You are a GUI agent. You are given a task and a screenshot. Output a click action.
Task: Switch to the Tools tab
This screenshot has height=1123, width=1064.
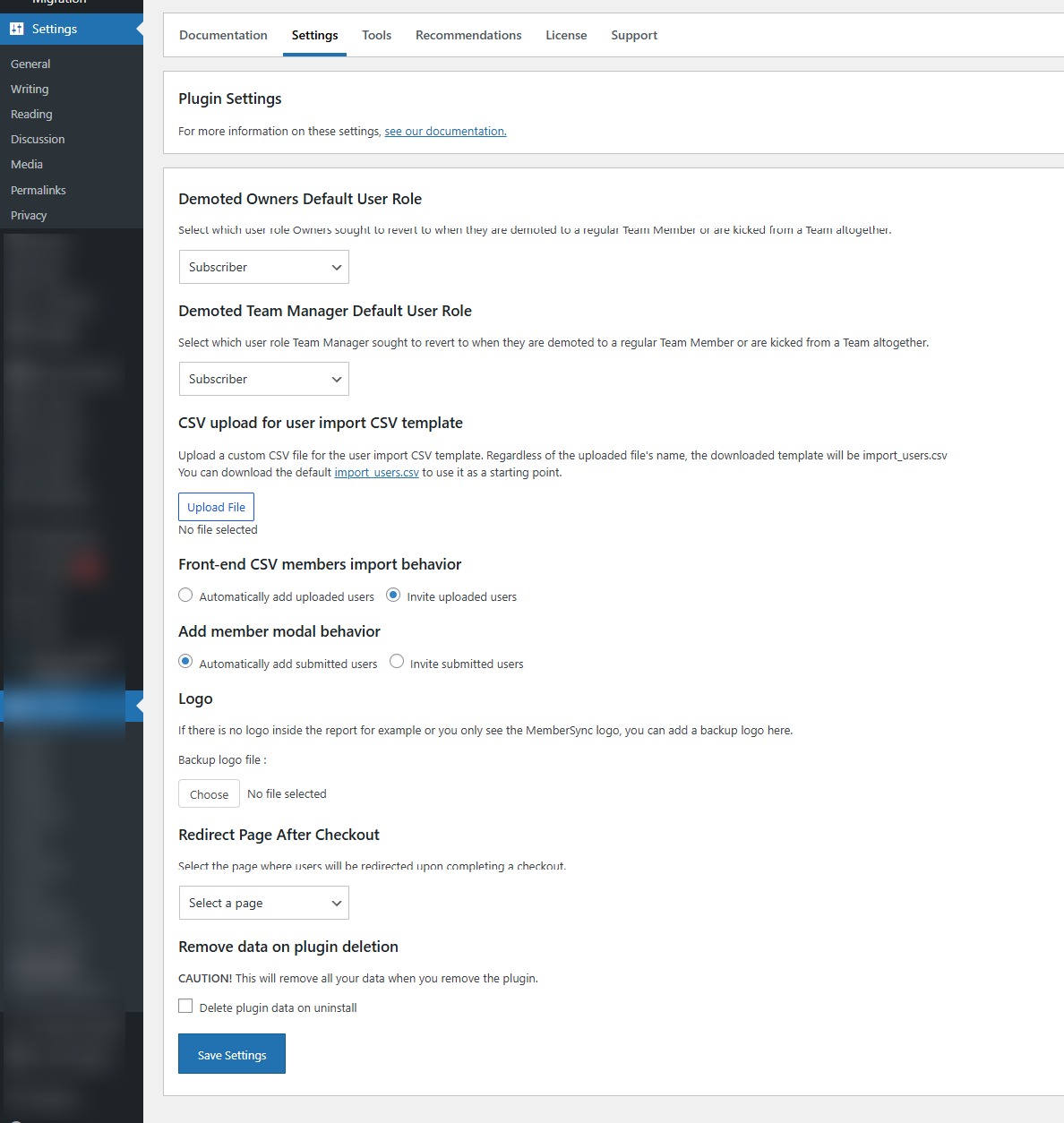click(376, 35)
